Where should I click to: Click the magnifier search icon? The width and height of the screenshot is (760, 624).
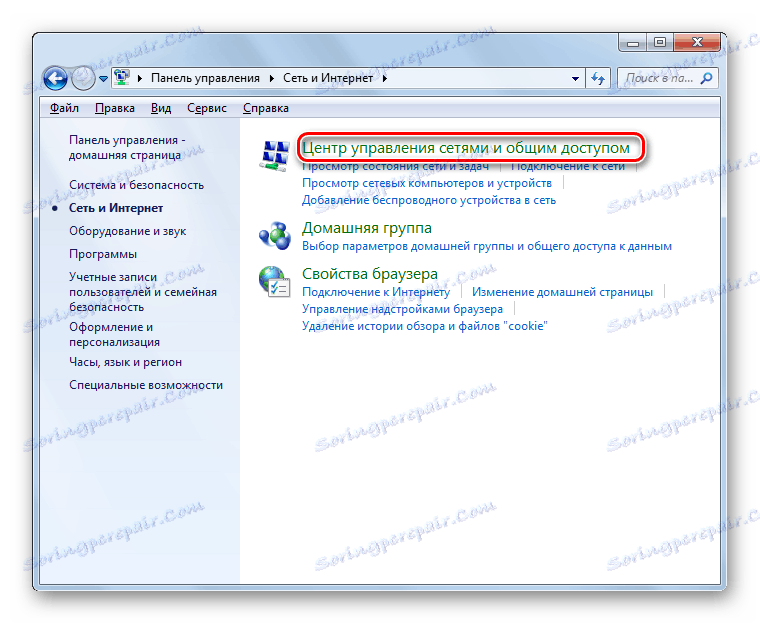tap(707, 78)
